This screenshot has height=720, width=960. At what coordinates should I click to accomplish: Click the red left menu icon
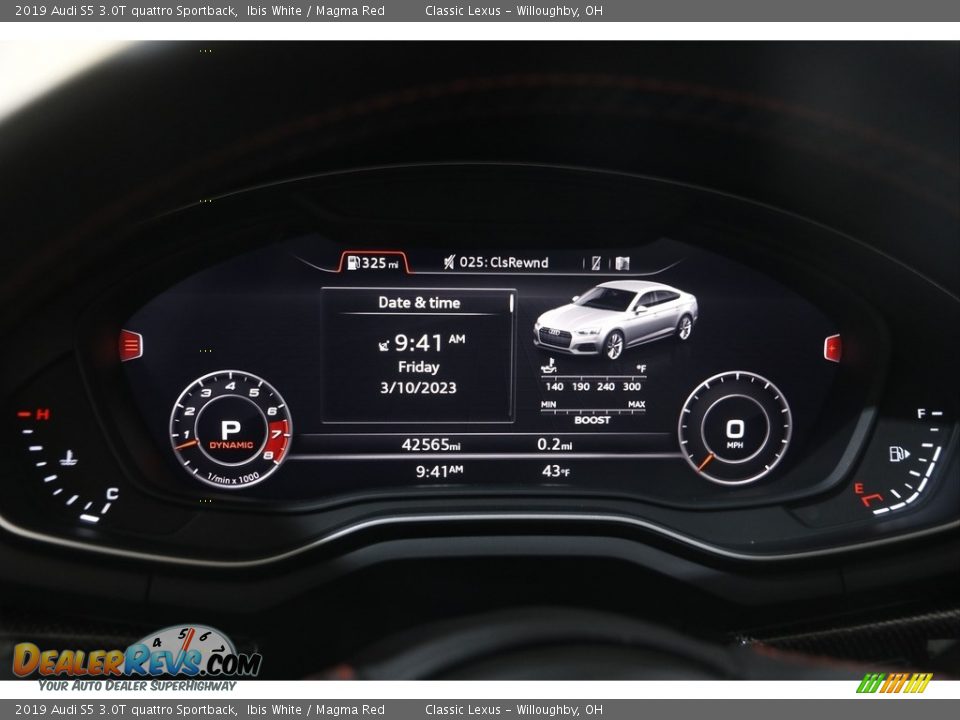click(131, 345)
